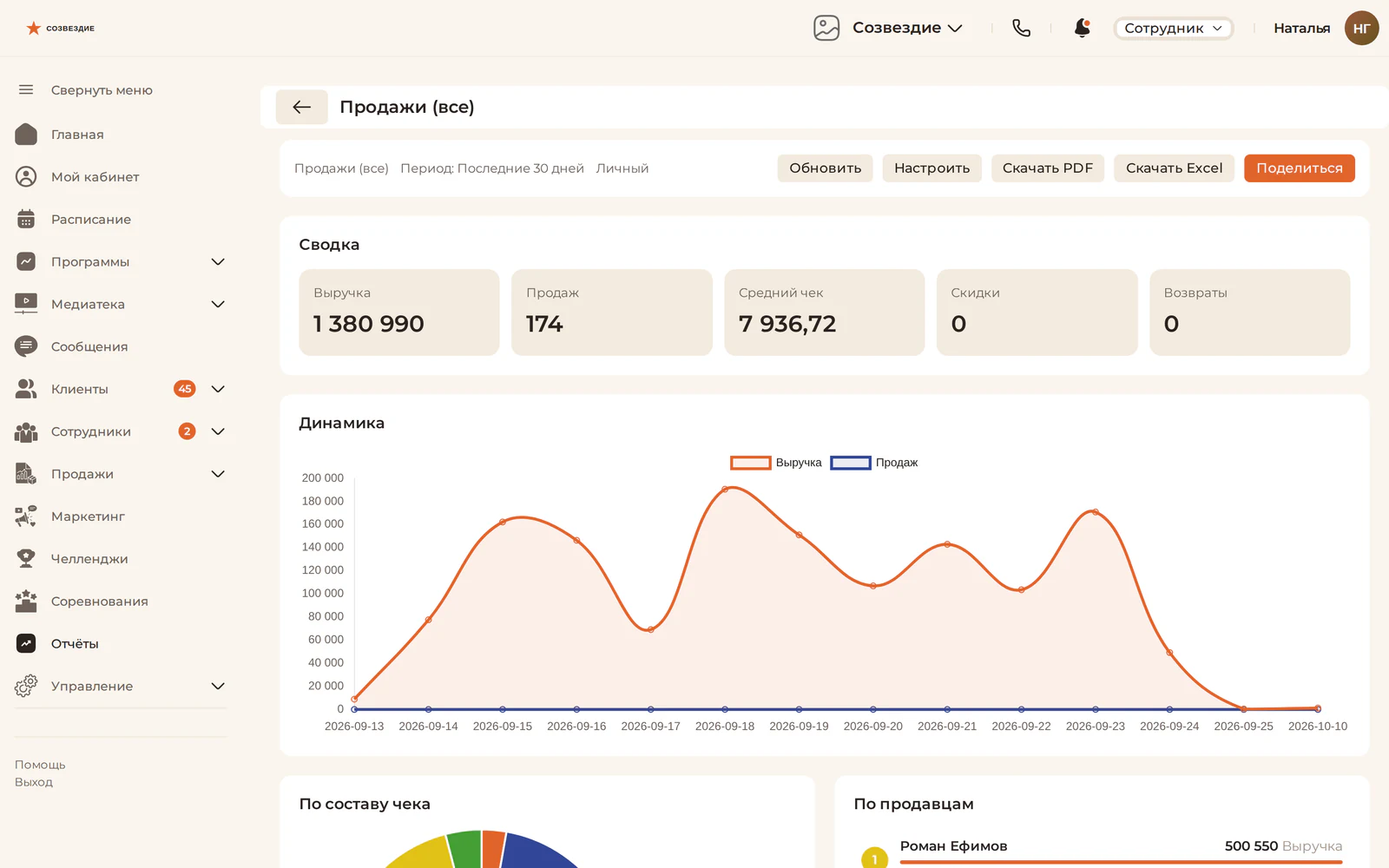Click the chart peak point at 2026-09-18
The image size is (1389, 868).
pos(725,490)
